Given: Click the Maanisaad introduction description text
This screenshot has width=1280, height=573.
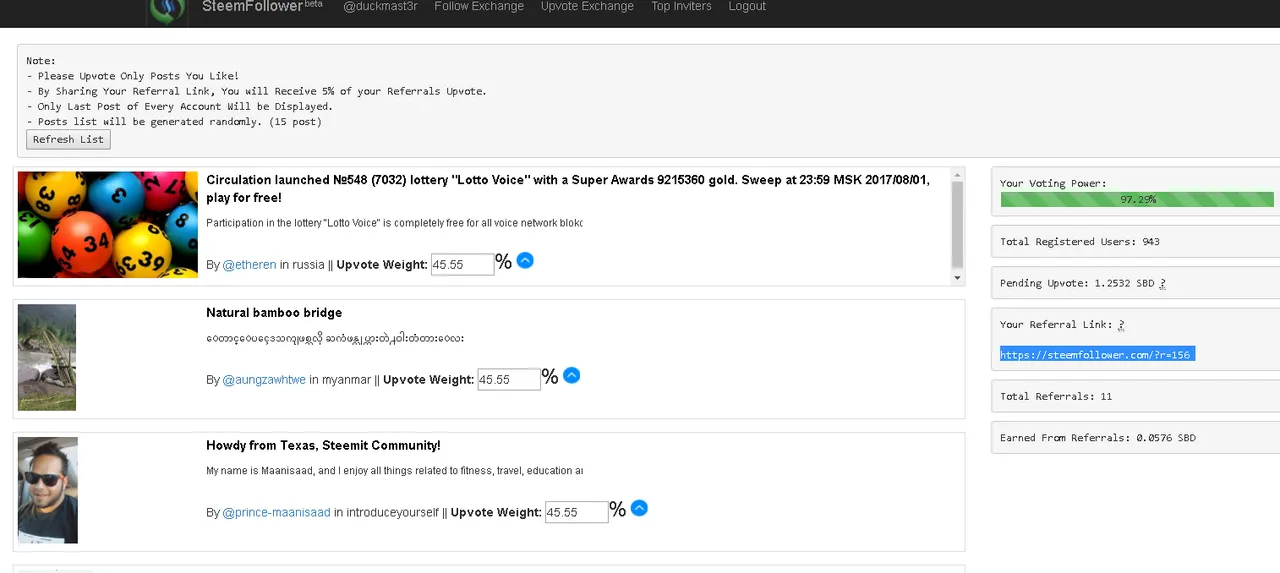Looking at the screenshot, I should pos(394,471).
